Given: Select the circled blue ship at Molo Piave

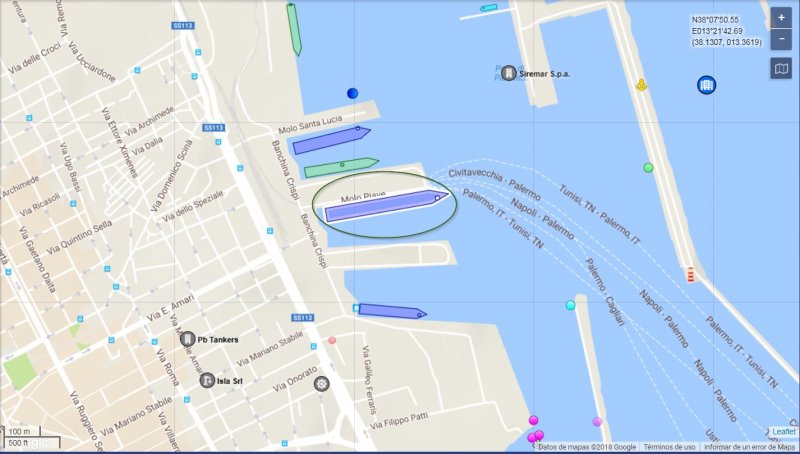Looking at the screenshot, I should 386,206.
